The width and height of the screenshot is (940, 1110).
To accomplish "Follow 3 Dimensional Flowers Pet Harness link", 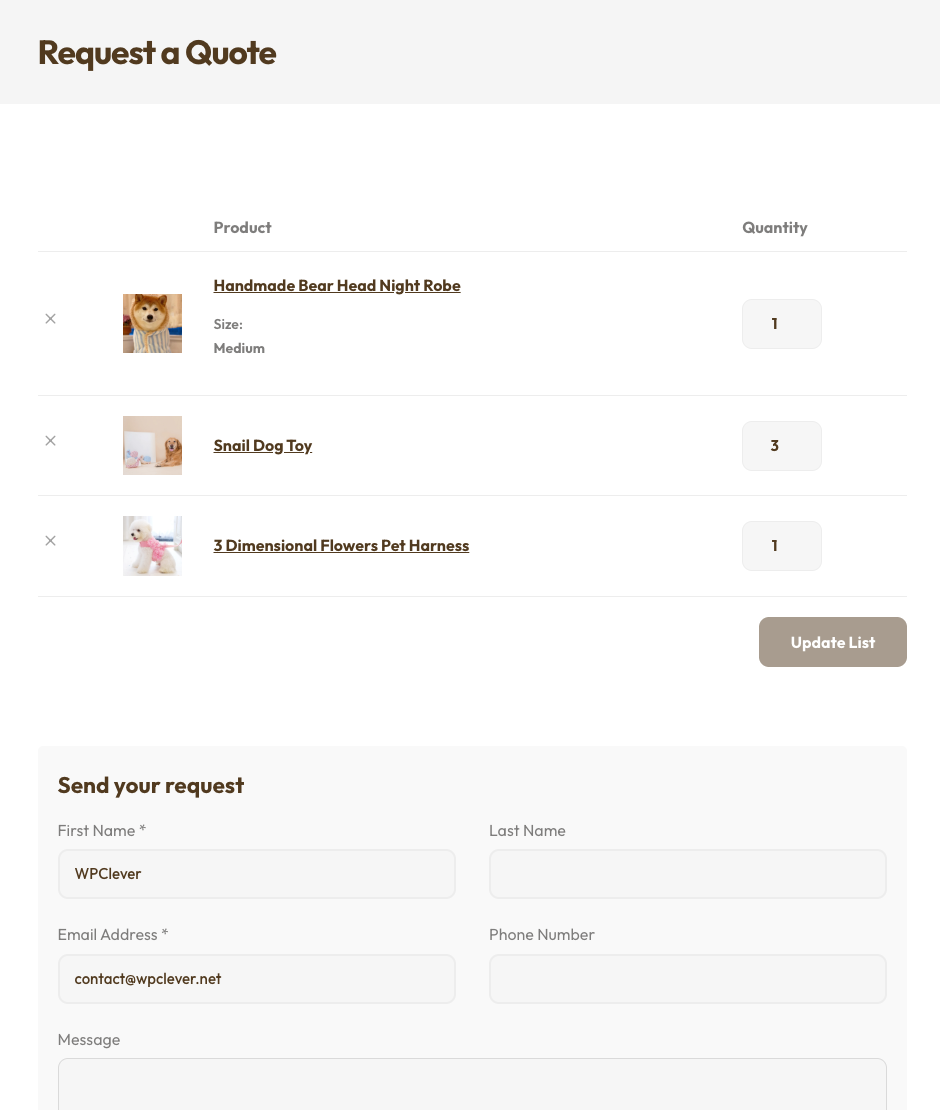I will click(x=341, y=546).
